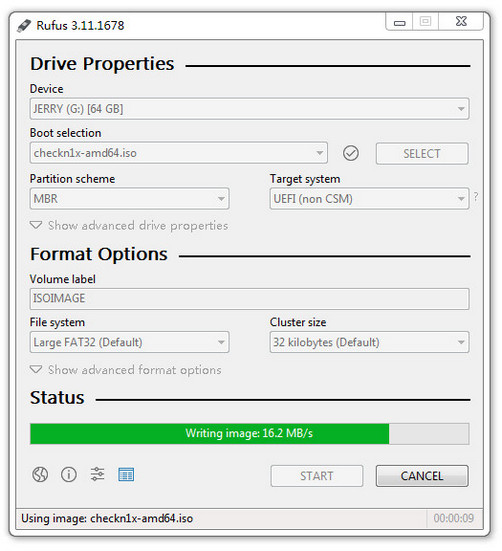
Task: Close the Rufus window
Action: [x=461, y=22]
